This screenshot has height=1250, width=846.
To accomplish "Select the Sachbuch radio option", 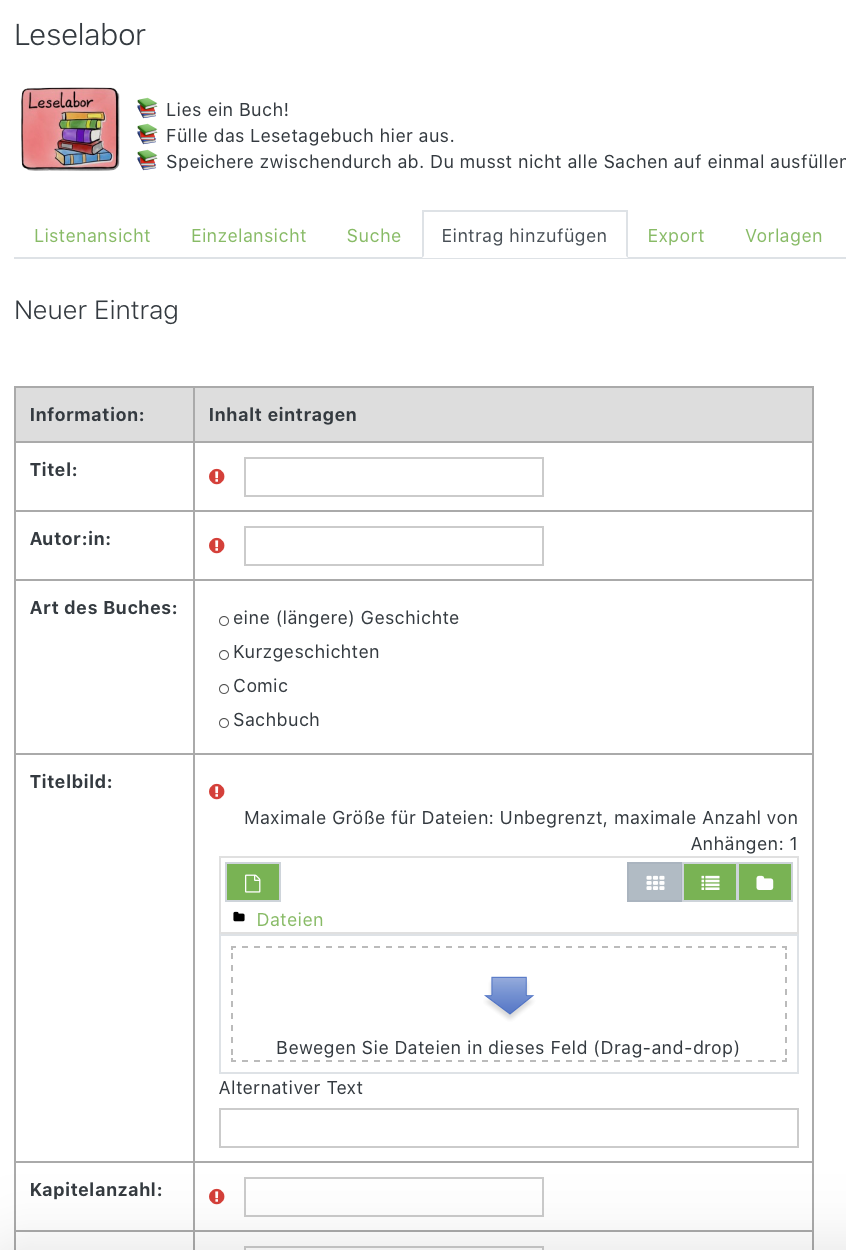I will 224,723.
